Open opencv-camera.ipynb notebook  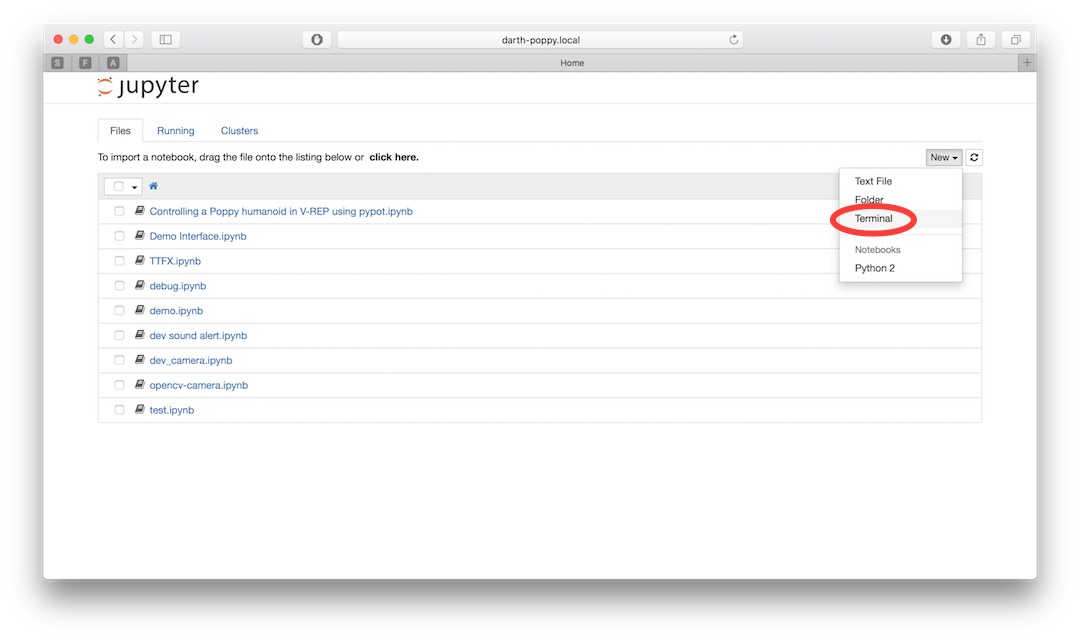(198, 385)
